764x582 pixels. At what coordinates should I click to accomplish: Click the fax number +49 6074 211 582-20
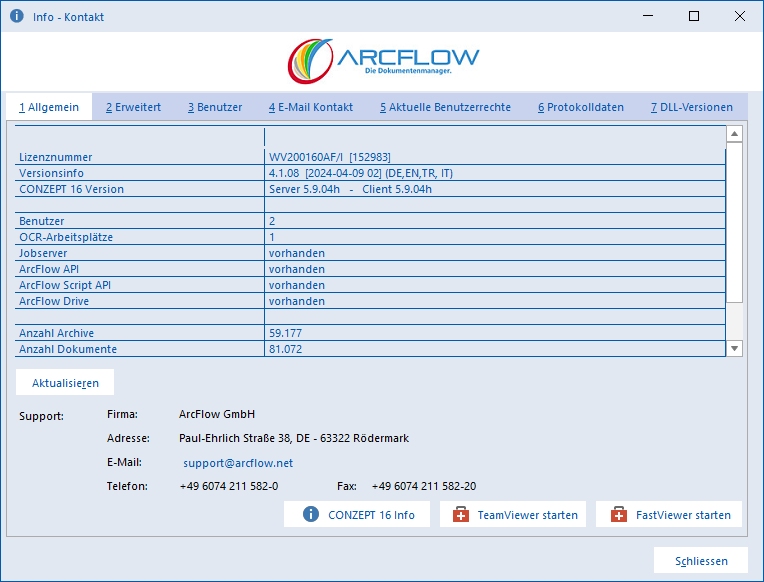coord(424,486)
